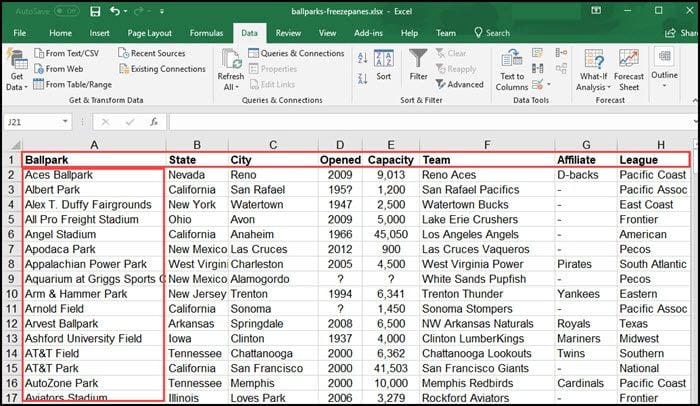
Task: Collapse the ribbon with the chevron
Action: (x=695, y=100)
